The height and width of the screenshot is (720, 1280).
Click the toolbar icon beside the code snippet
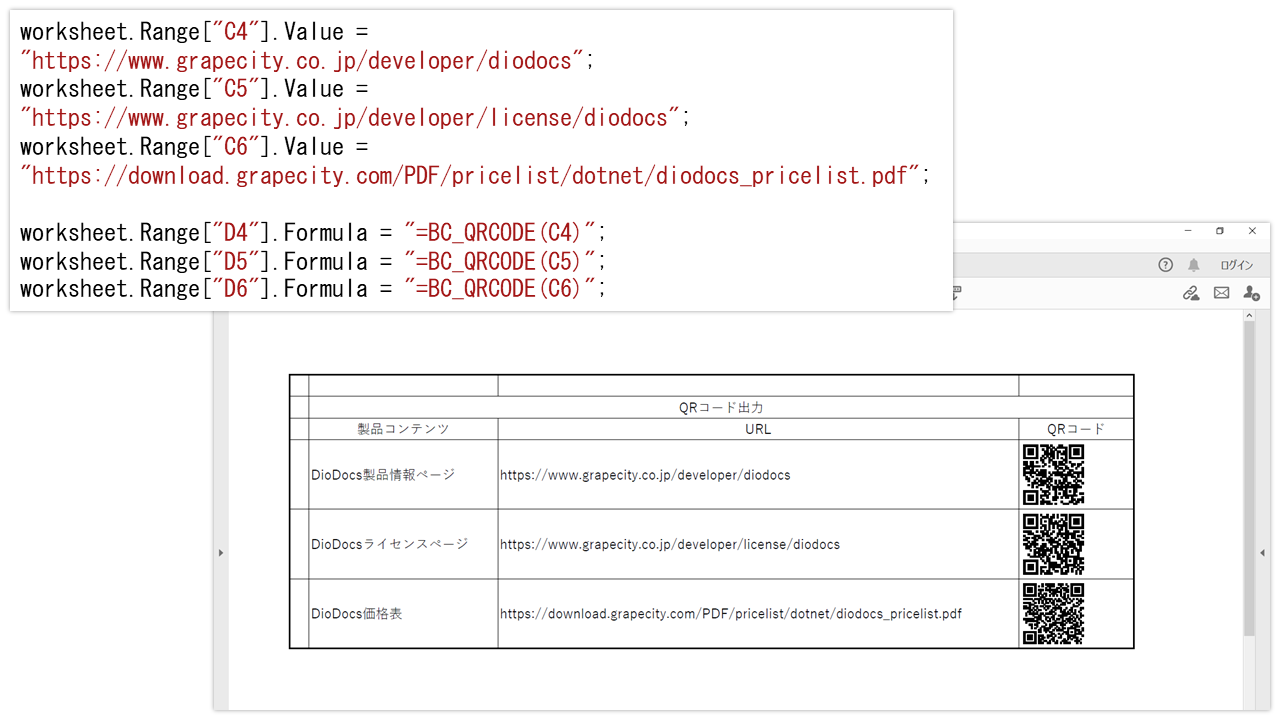[x=957, y=293]
